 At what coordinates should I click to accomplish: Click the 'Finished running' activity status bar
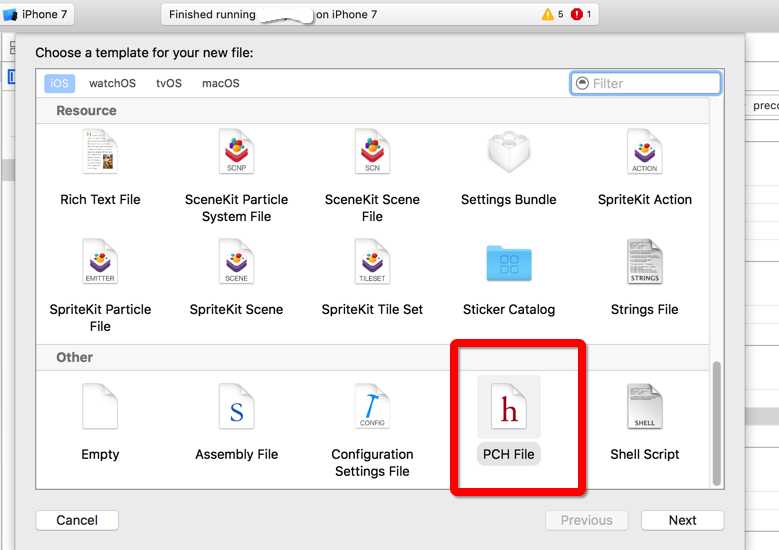coord(380,14)
